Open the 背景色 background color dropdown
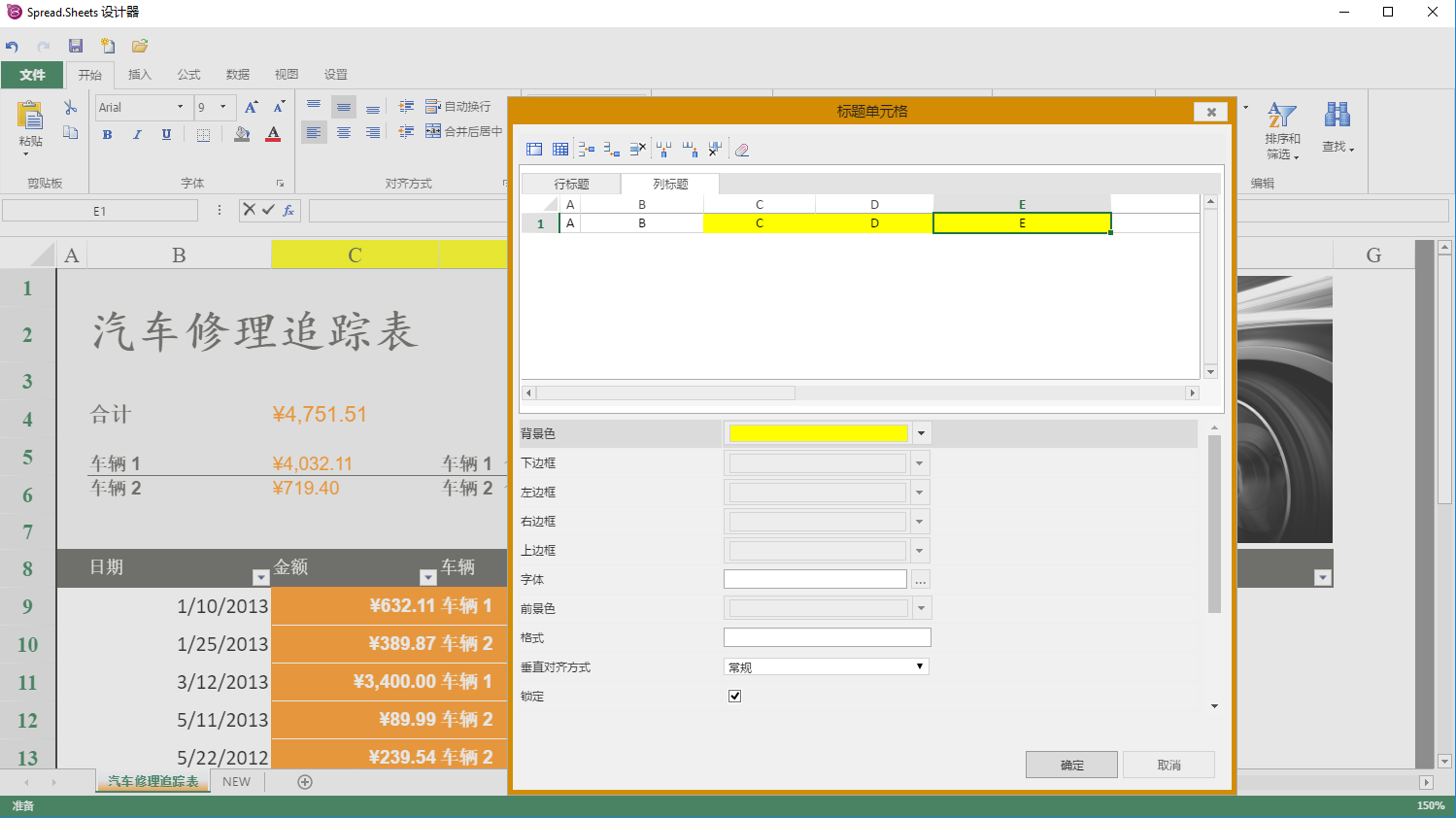 pos(919,432)
